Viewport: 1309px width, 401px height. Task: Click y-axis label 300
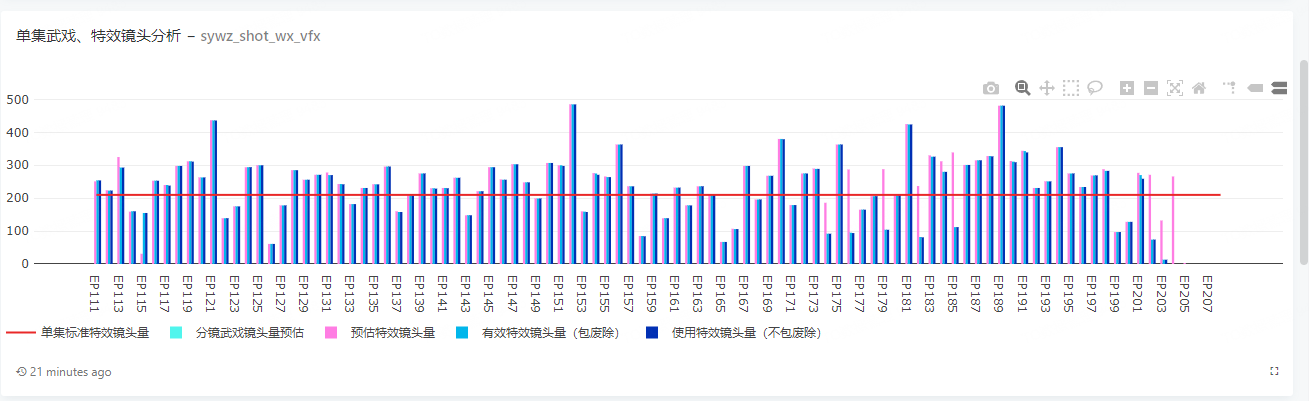pos(17,165)
